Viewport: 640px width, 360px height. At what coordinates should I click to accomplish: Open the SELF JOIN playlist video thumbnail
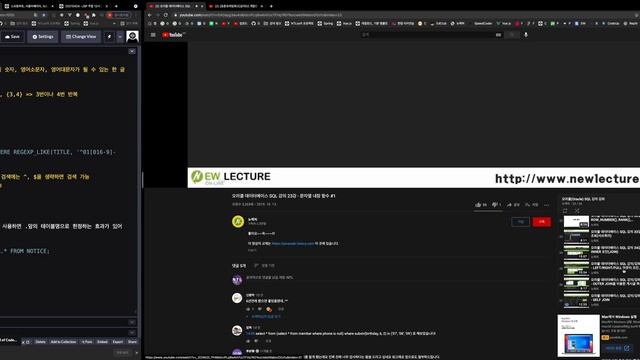576,300
